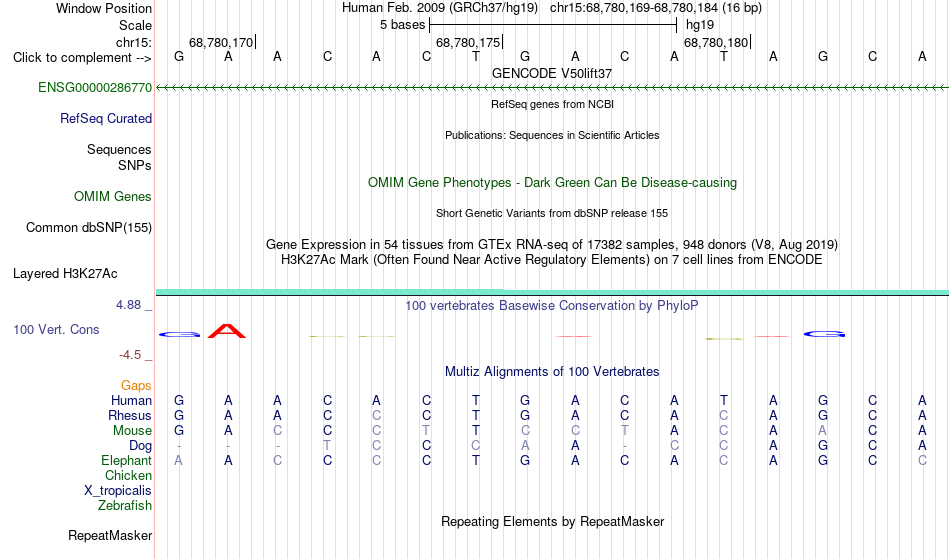Click the GTEx Gene Expression track title

coord(552,245)
